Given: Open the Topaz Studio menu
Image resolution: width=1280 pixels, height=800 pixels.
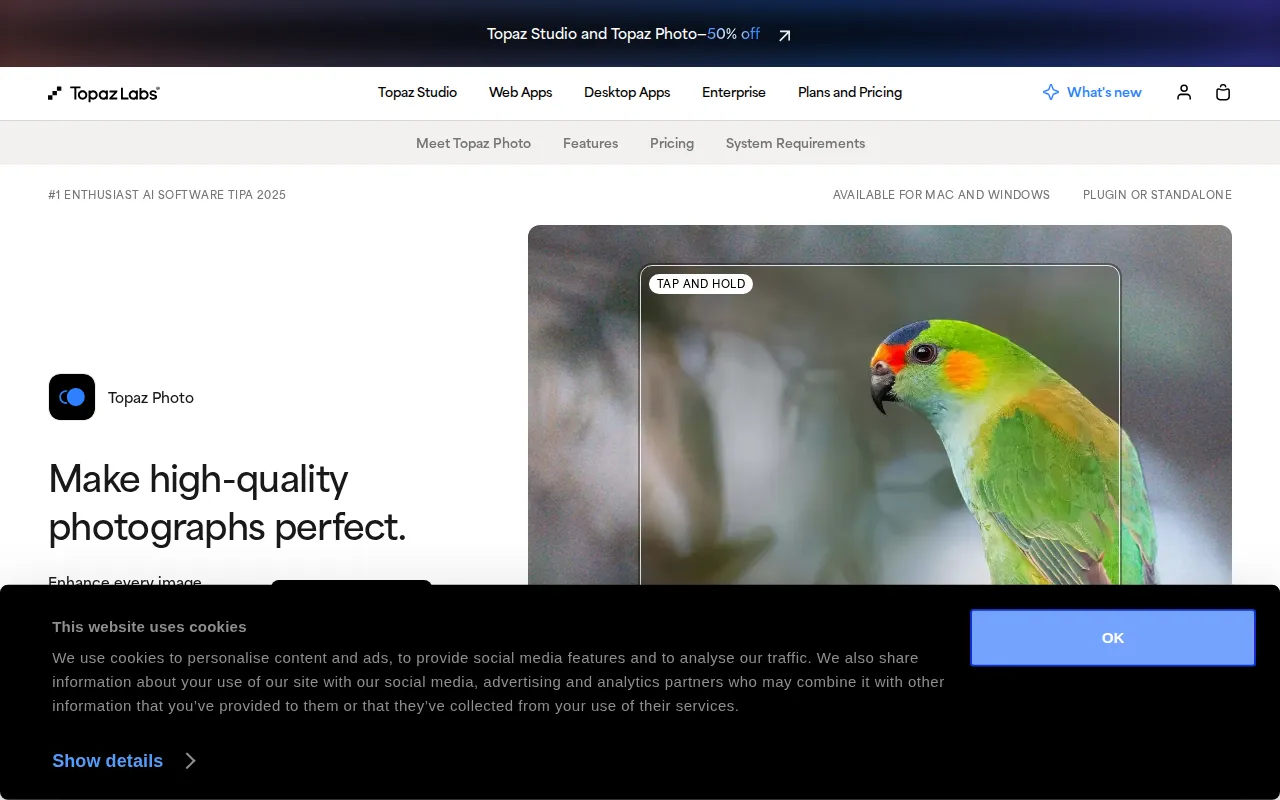Looking at the screenshot, I should click(x=417, y=92).
